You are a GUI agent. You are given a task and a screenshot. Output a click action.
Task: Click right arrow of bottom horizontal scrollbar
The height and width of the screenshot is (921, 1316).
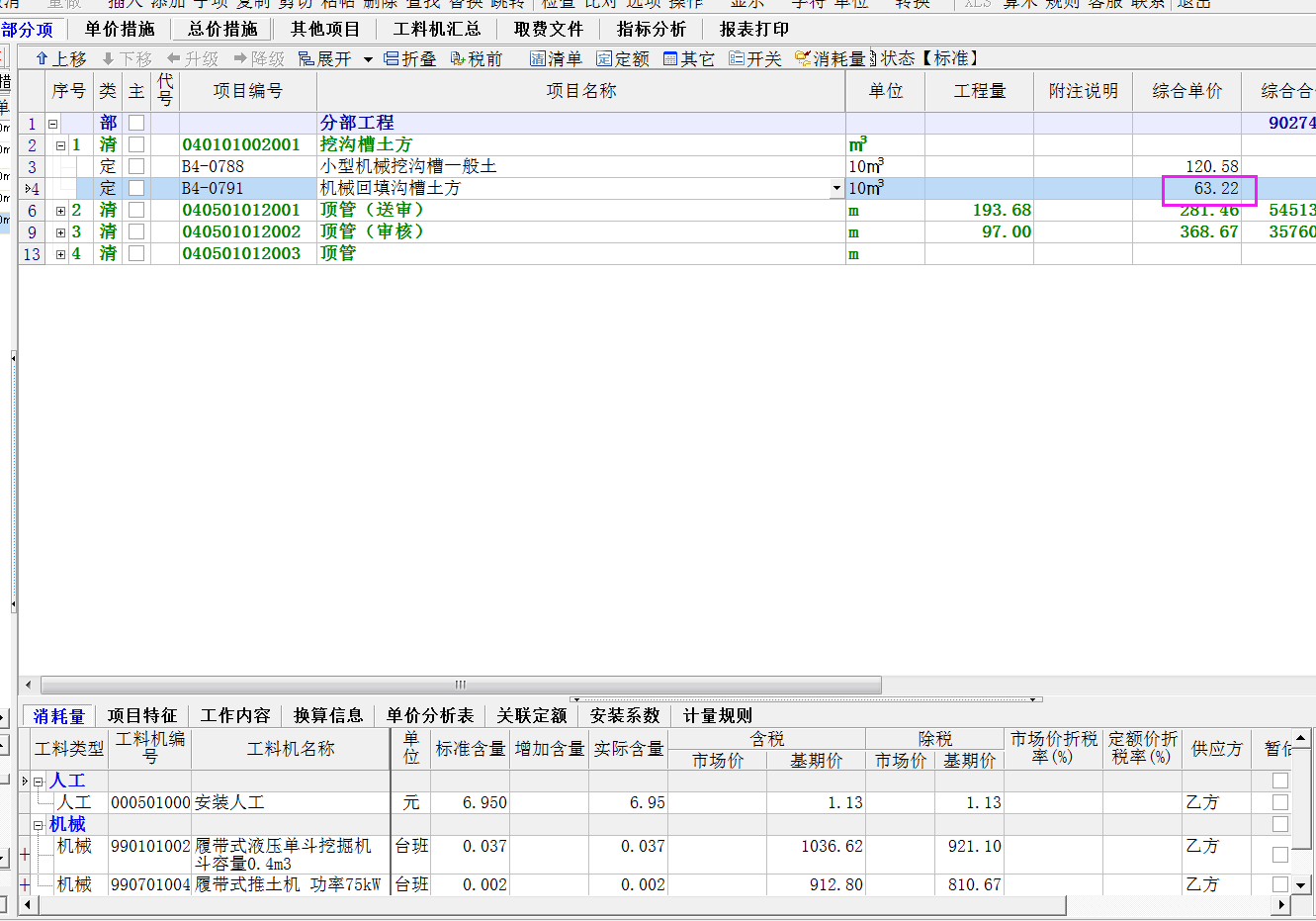tap(1281, 904)
